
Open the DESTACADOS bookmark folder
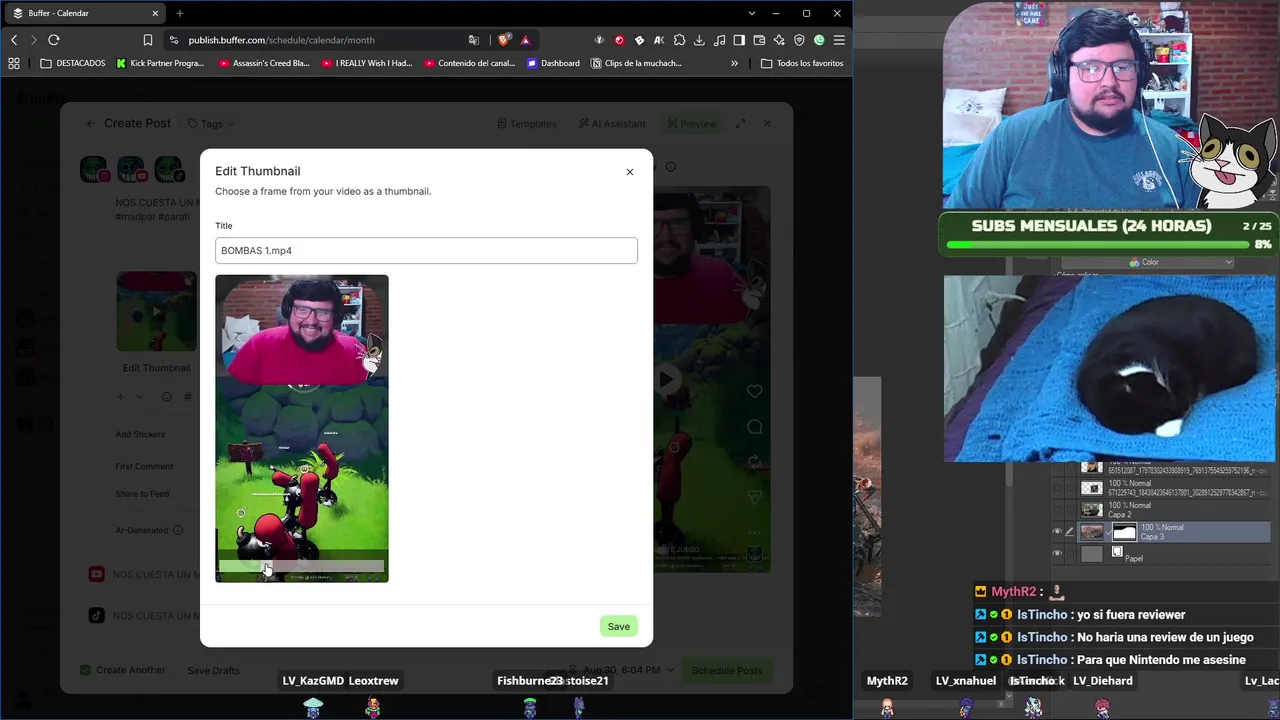pyautogui.click(x=72, y=63)
